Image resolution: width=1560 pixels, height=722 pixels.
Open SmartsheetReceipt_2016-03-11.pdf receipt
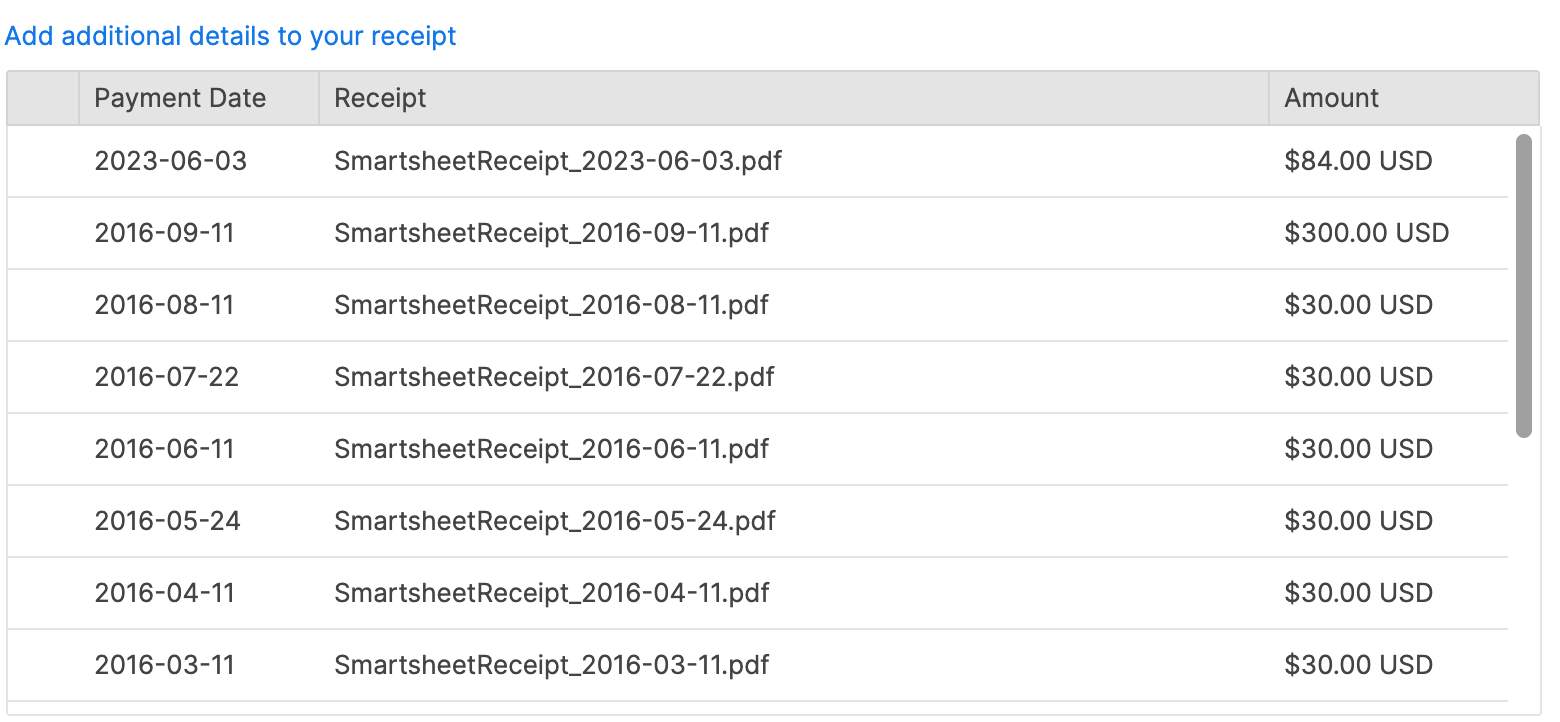point(552,665)
